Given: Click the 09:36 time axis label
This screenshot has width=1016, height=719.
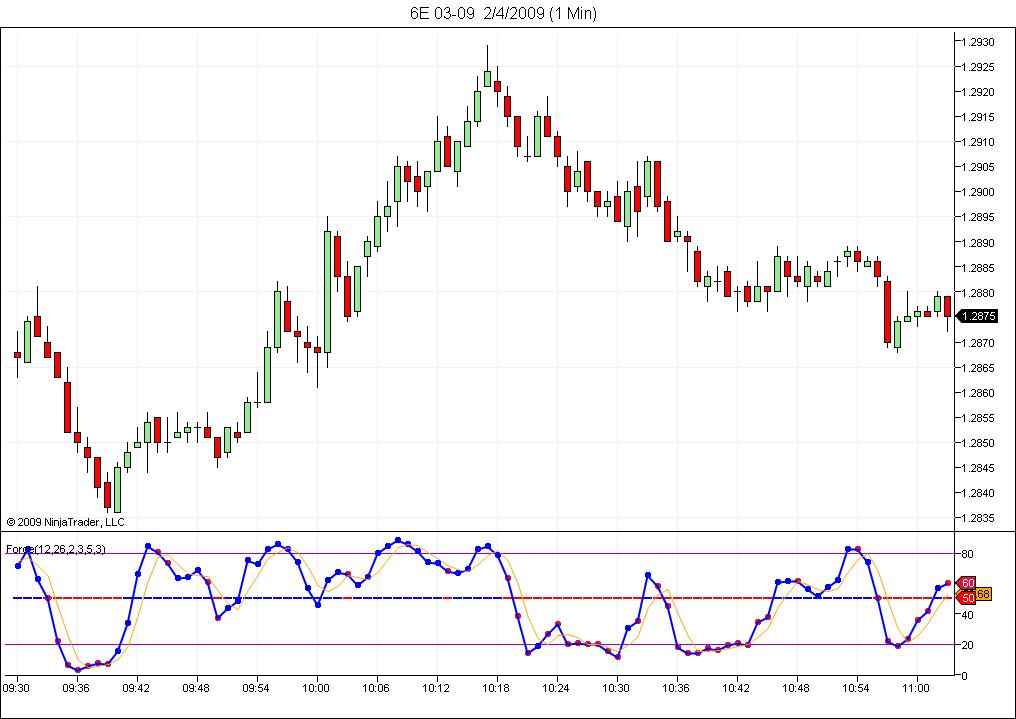Looking at the screenshot, I should tap(76, 689).
